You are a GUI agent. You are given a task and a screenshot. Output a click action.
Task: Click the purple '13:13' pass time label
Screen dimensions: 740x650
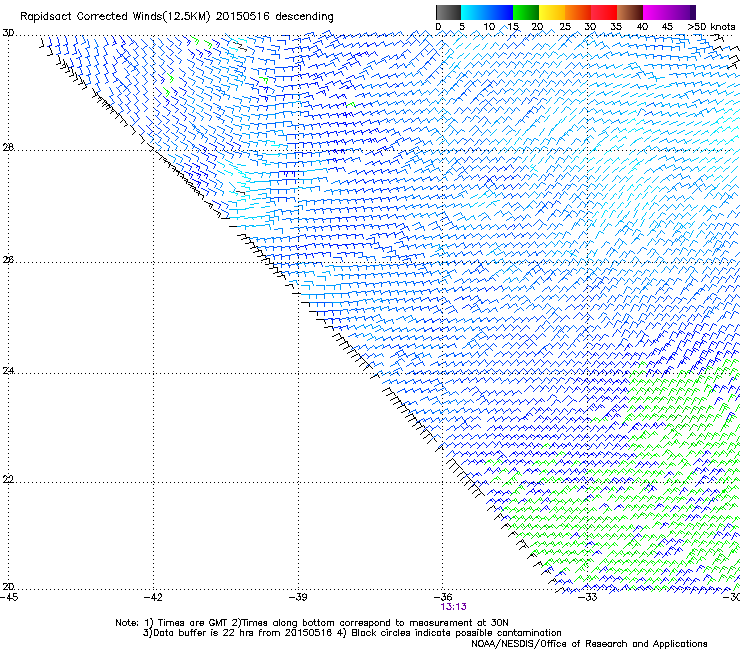click(x=454, y=607)
